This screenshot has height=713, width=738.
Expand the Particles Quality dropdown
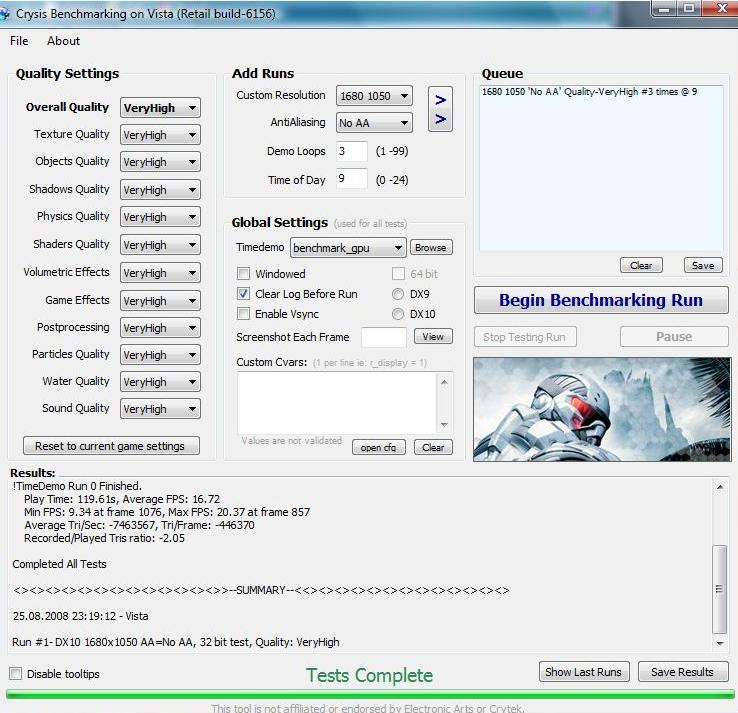coord(160,355)
